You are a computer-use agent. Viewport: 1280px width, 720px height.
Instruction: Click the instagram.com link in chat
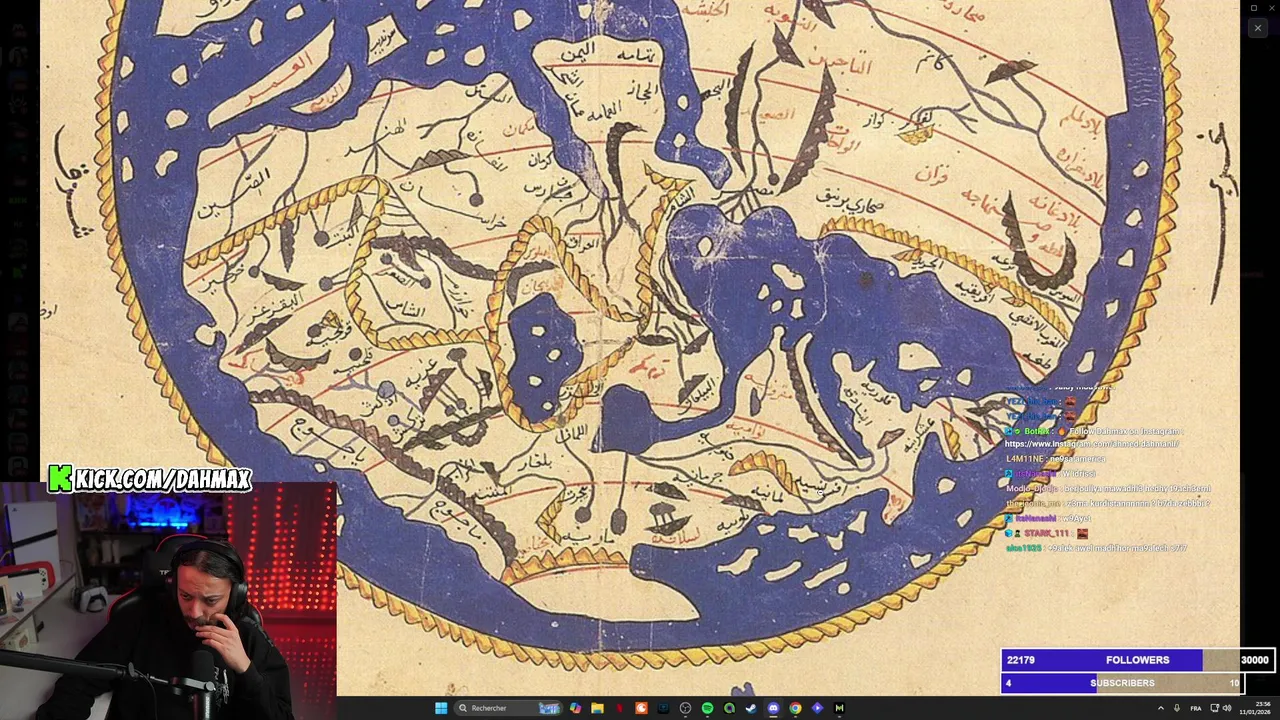[1092, 444]
